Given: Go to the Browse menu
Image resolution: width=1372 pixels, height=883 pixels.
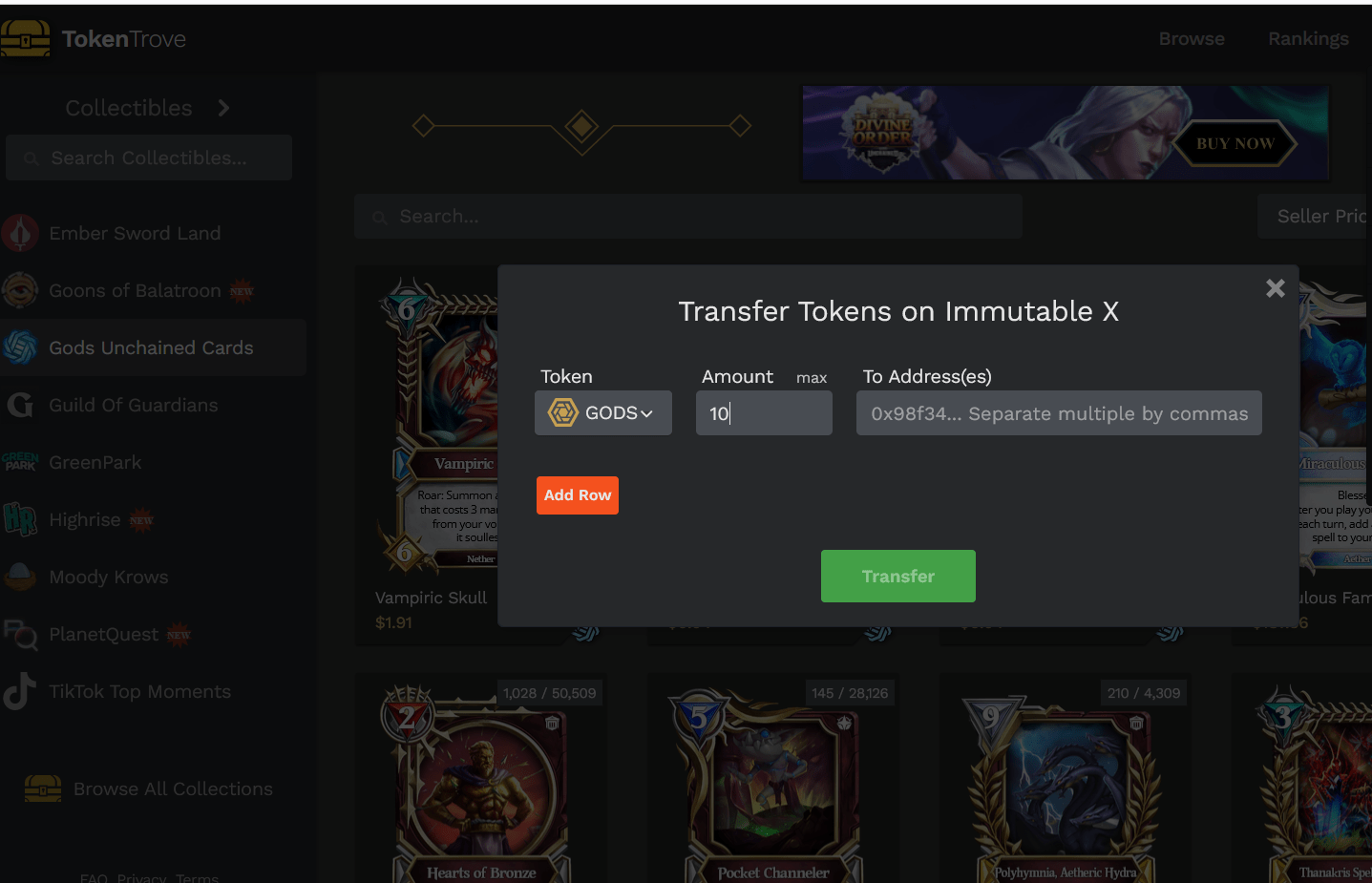Looking at the screenshot, I should 1192,39.
